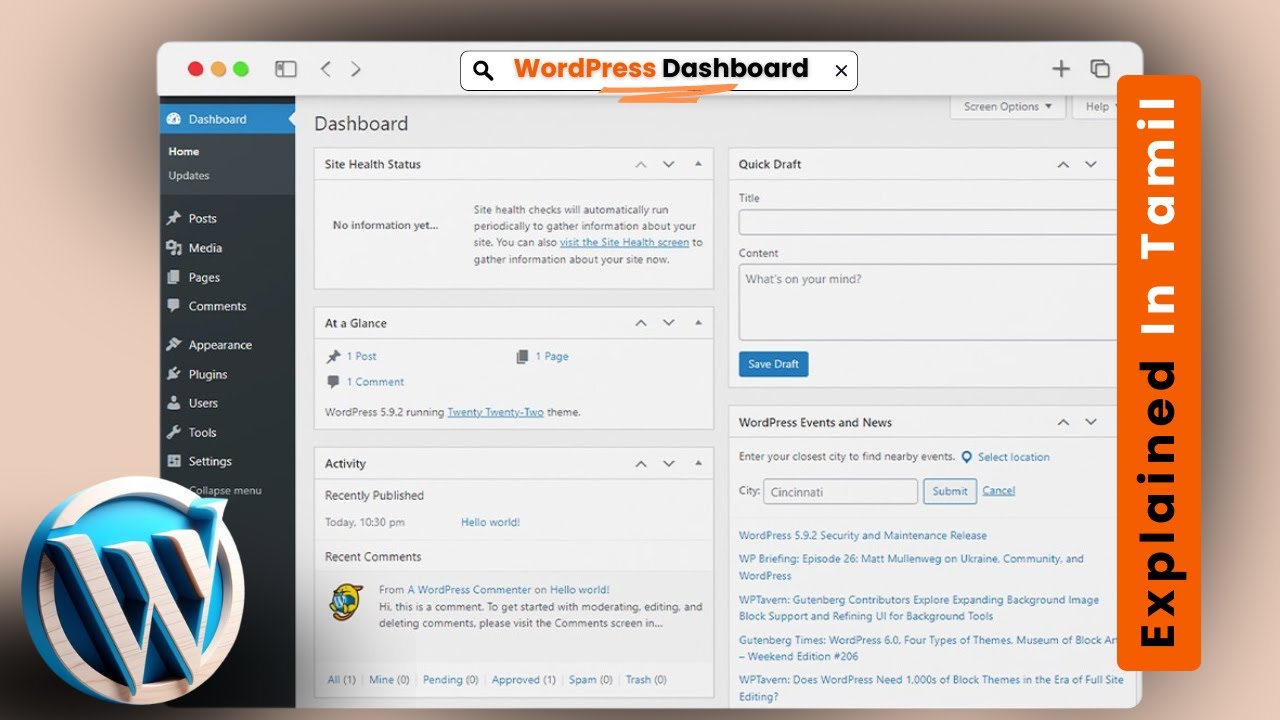The image size is (1280, 720).
Task: Click the Users person icon
Action: coord(175,403)
